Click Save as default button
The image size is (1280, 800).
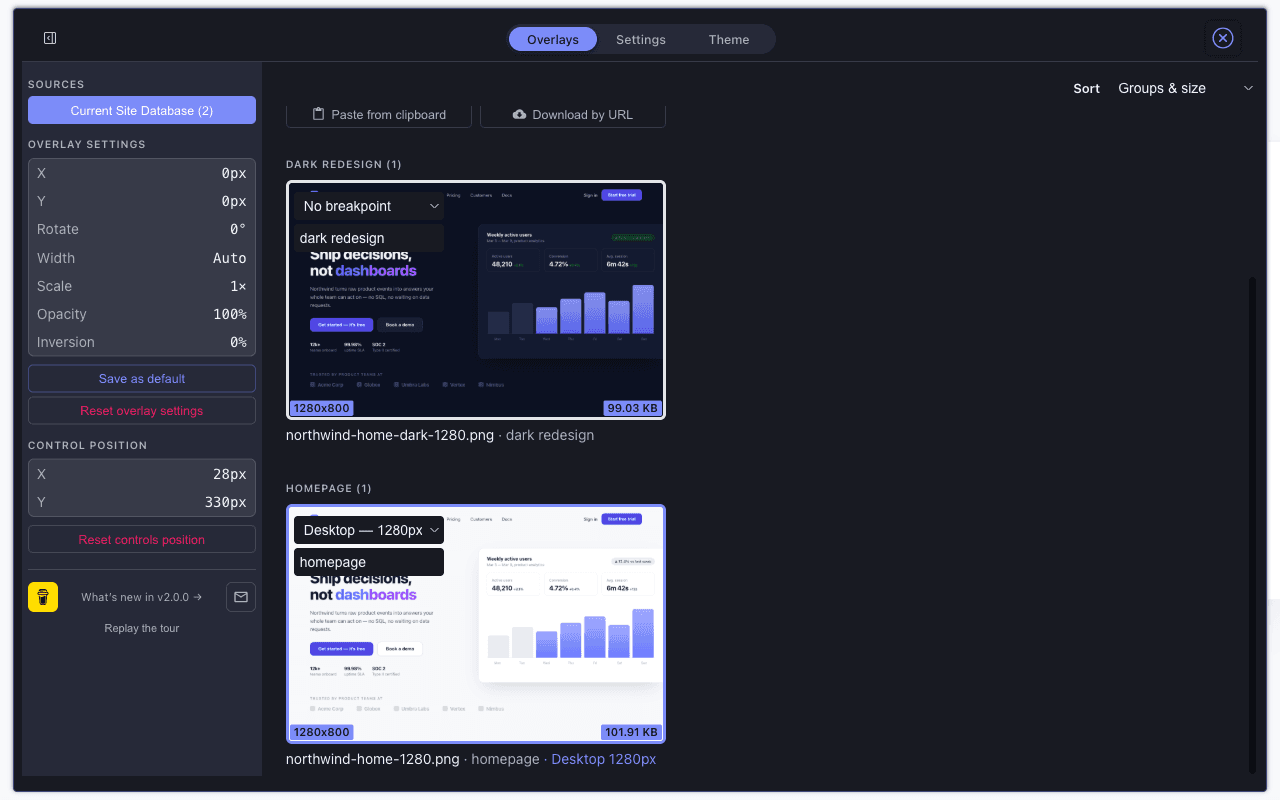142,379
